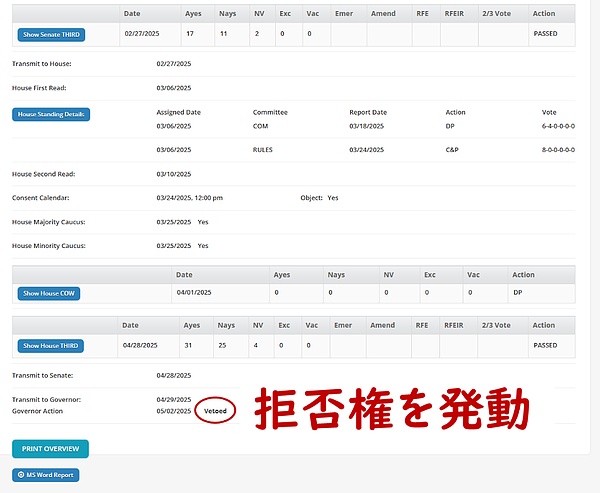The height and width of the screenshot is (493, 600).
Task: Click the Report Date column heading
Action: pos(368,113)
